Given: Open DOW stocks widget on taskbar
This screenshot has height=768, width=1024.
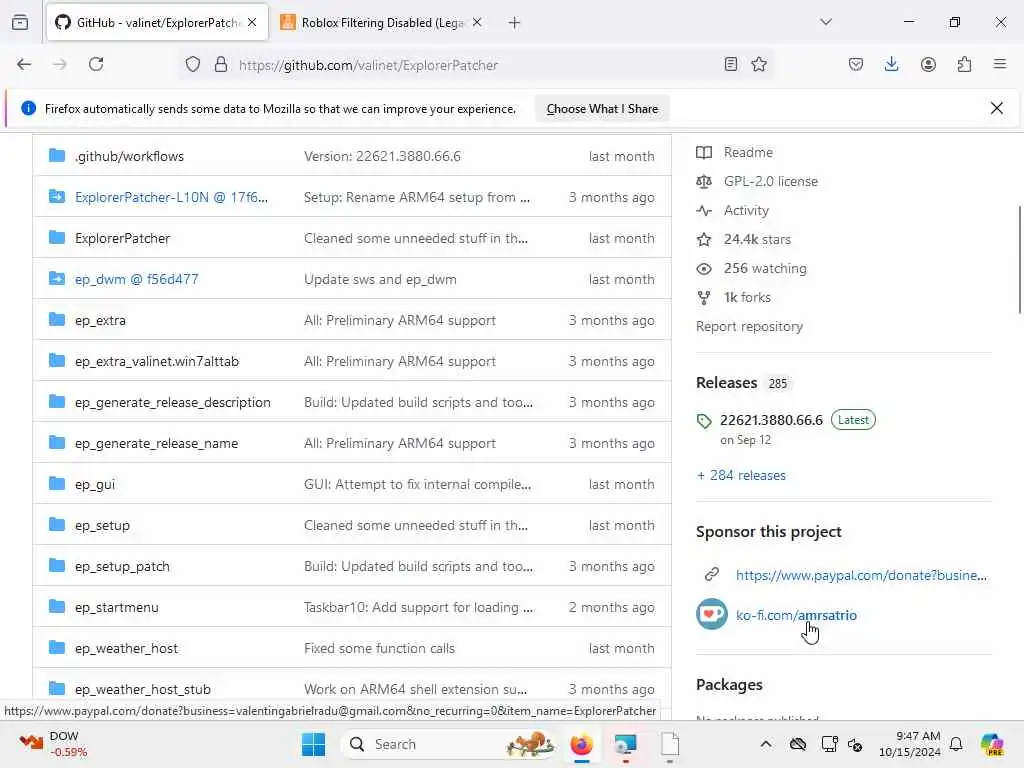Looking at the screenshot, I should click(x=54, y=744).
